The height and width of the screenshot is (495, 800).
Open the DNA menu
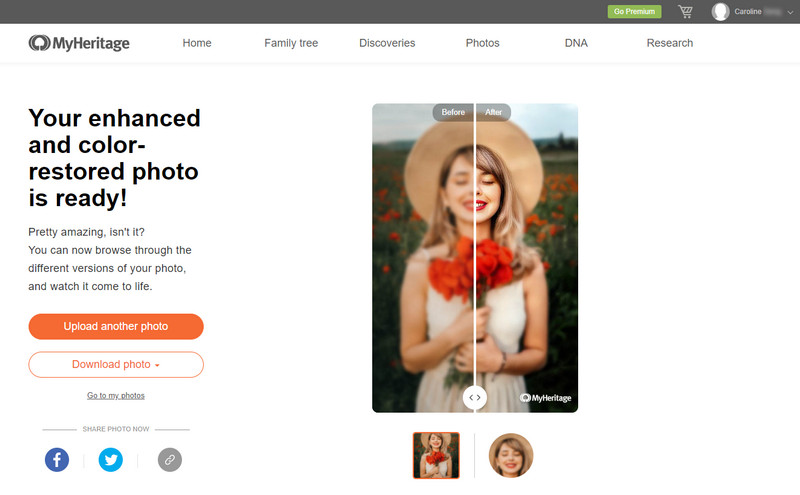576,43
